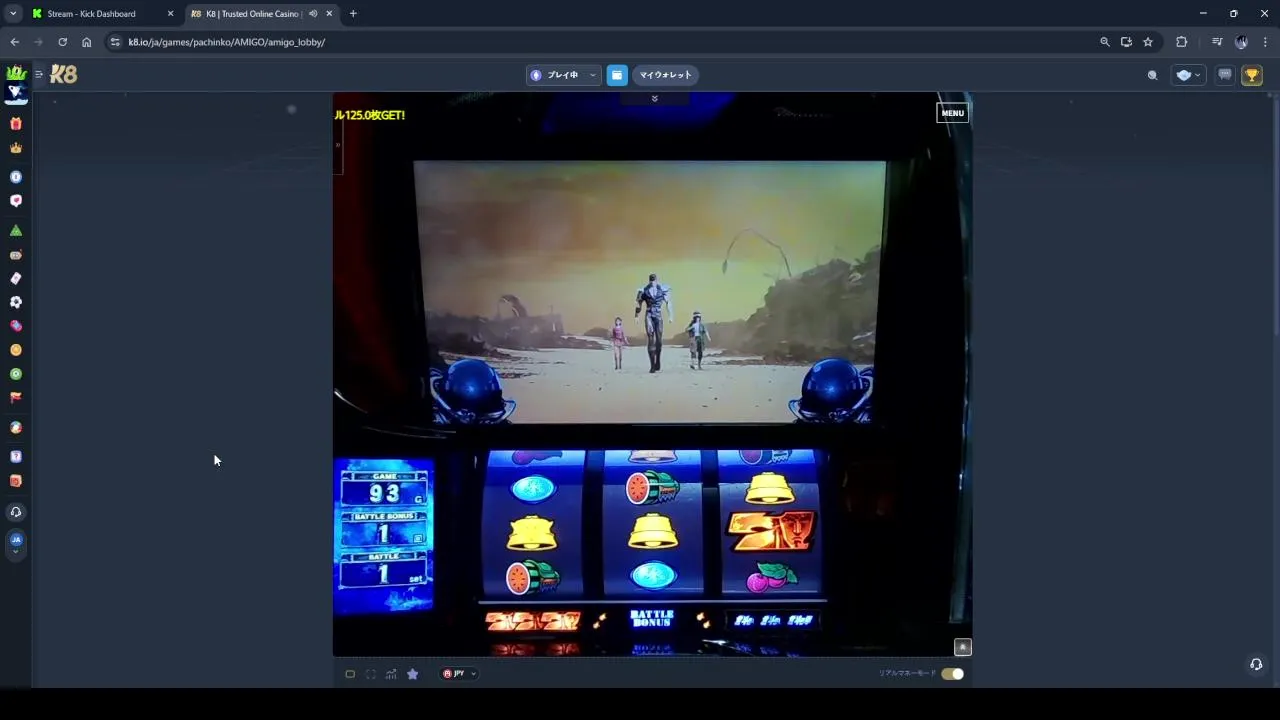Open the browser home page

[x=86, y=42]
